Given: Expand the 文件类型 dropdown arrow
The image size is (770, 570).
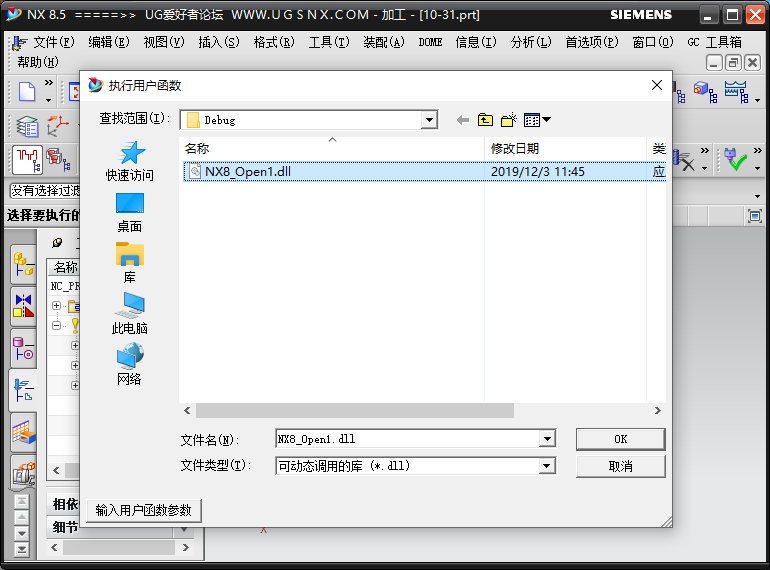Looking at the screenshot, I should [547, 466].
